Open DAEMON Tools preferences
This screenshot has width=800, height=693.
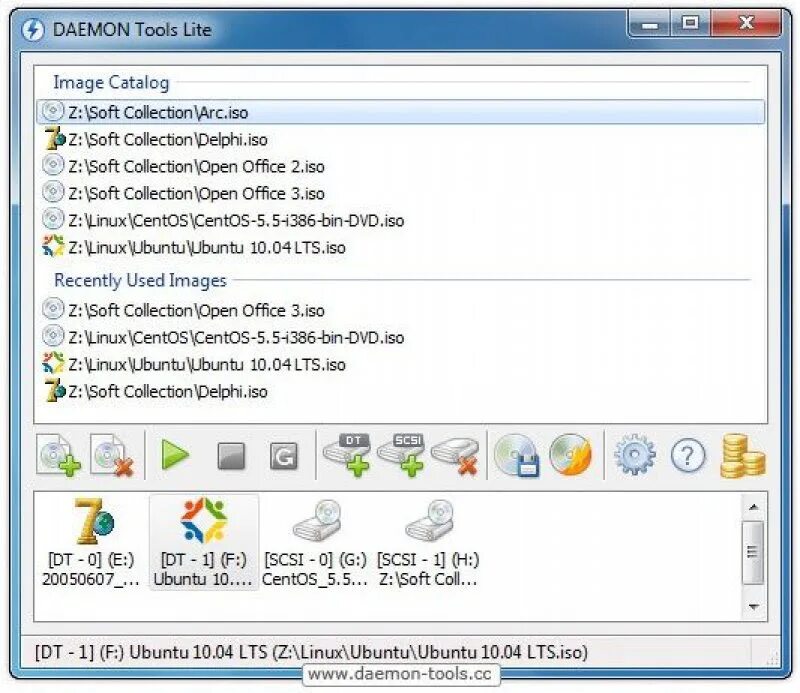[x=634, y=456]
